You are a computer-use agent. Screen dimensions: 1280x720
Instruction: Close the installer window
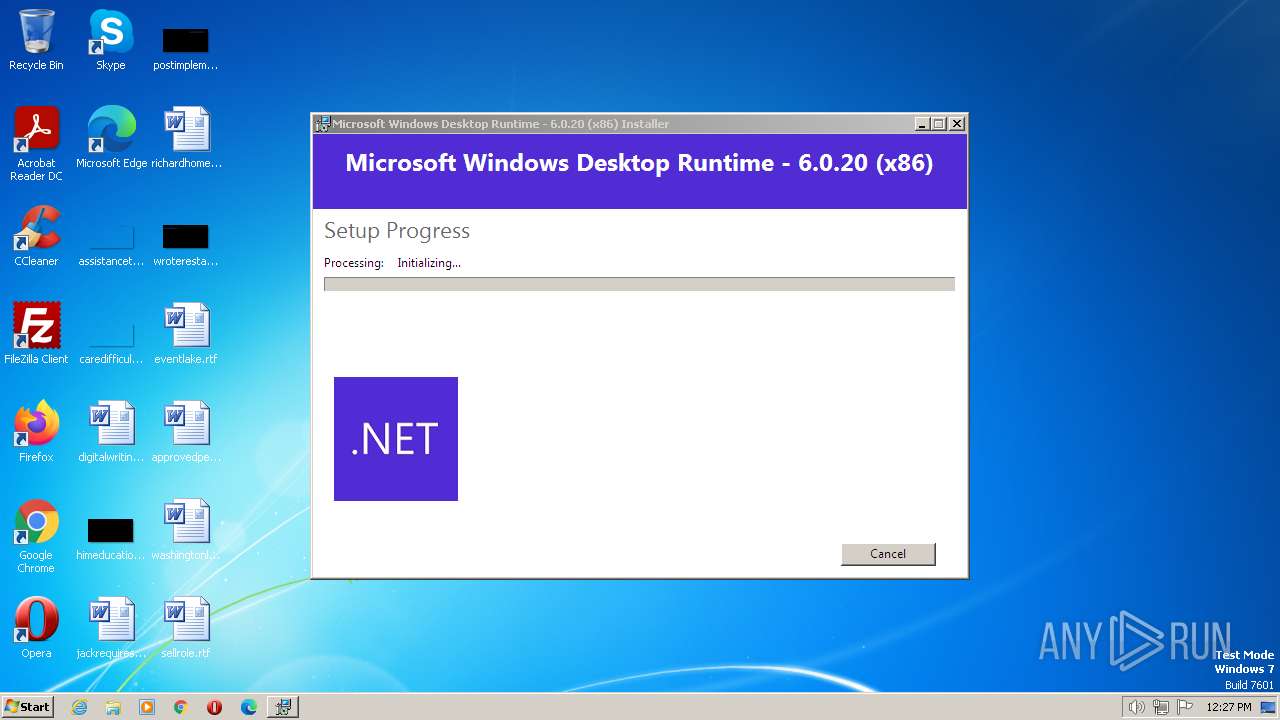(957, 124)
